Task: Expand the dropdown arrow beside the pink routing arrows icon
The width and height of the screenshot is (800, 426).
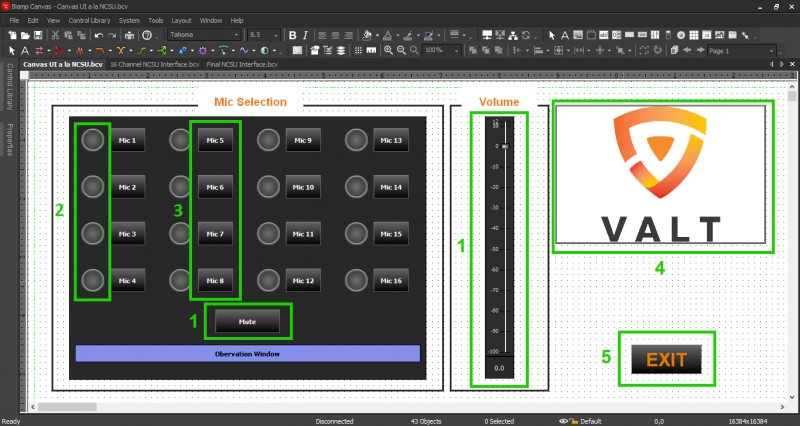Action: 49,51
